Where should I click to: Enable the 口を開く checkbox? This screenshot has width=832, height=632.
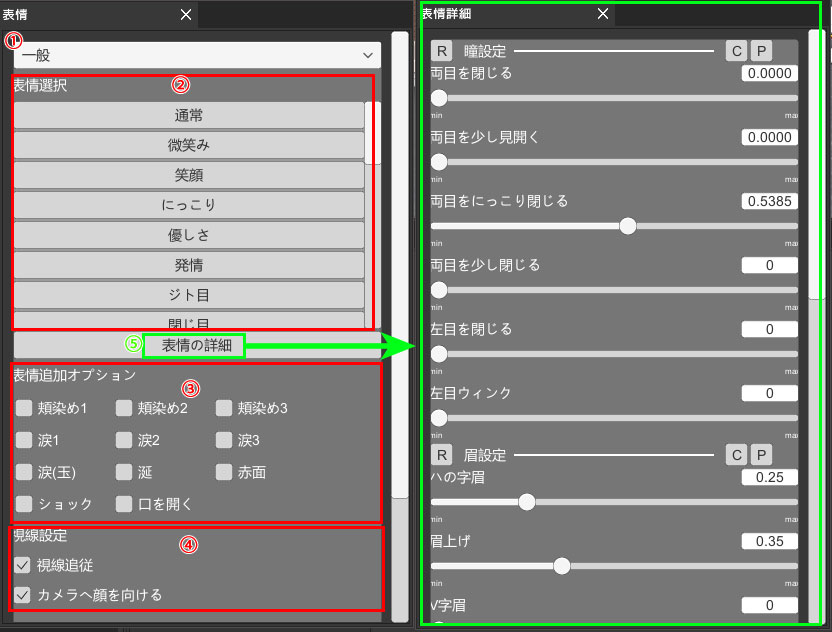tap(123, 504)
